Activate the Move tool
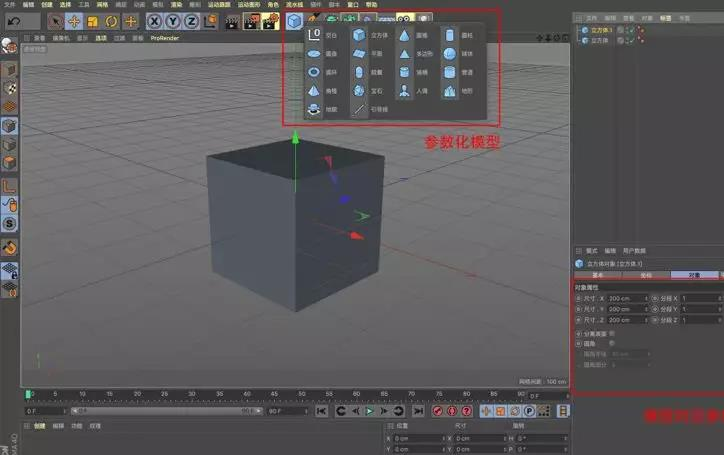 point(74,21)
